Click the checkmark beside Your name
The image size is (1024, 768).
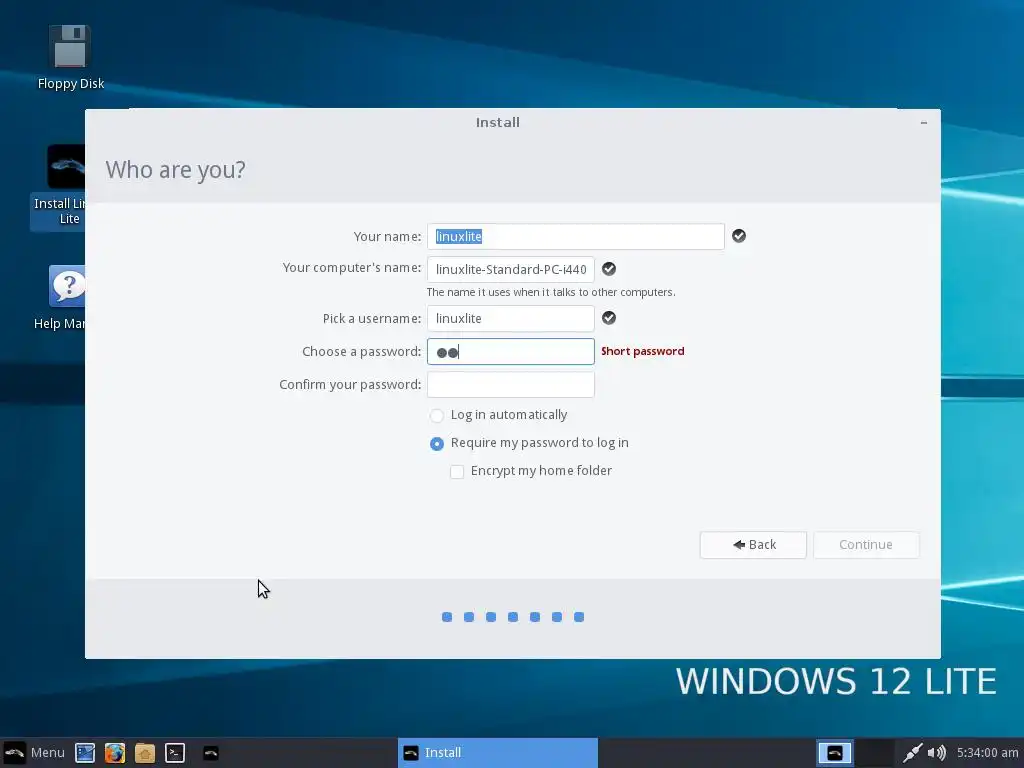739,236
